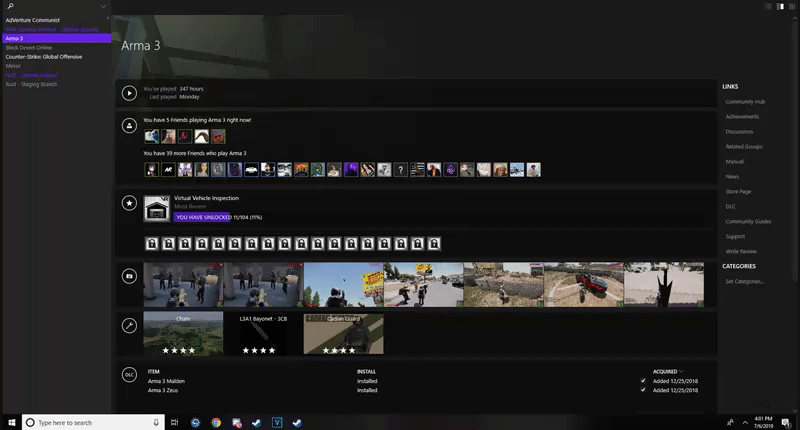The height and width of the screenshot is (430, 800).
Task: Switch to list view mode
Action: (768, 7)
